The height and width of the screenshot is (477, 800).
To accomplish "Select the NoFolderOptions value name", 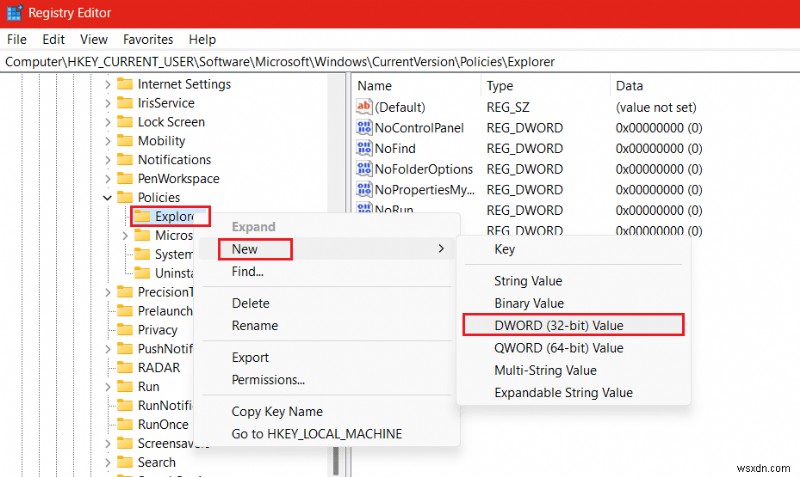I will (x=423, y=169).
